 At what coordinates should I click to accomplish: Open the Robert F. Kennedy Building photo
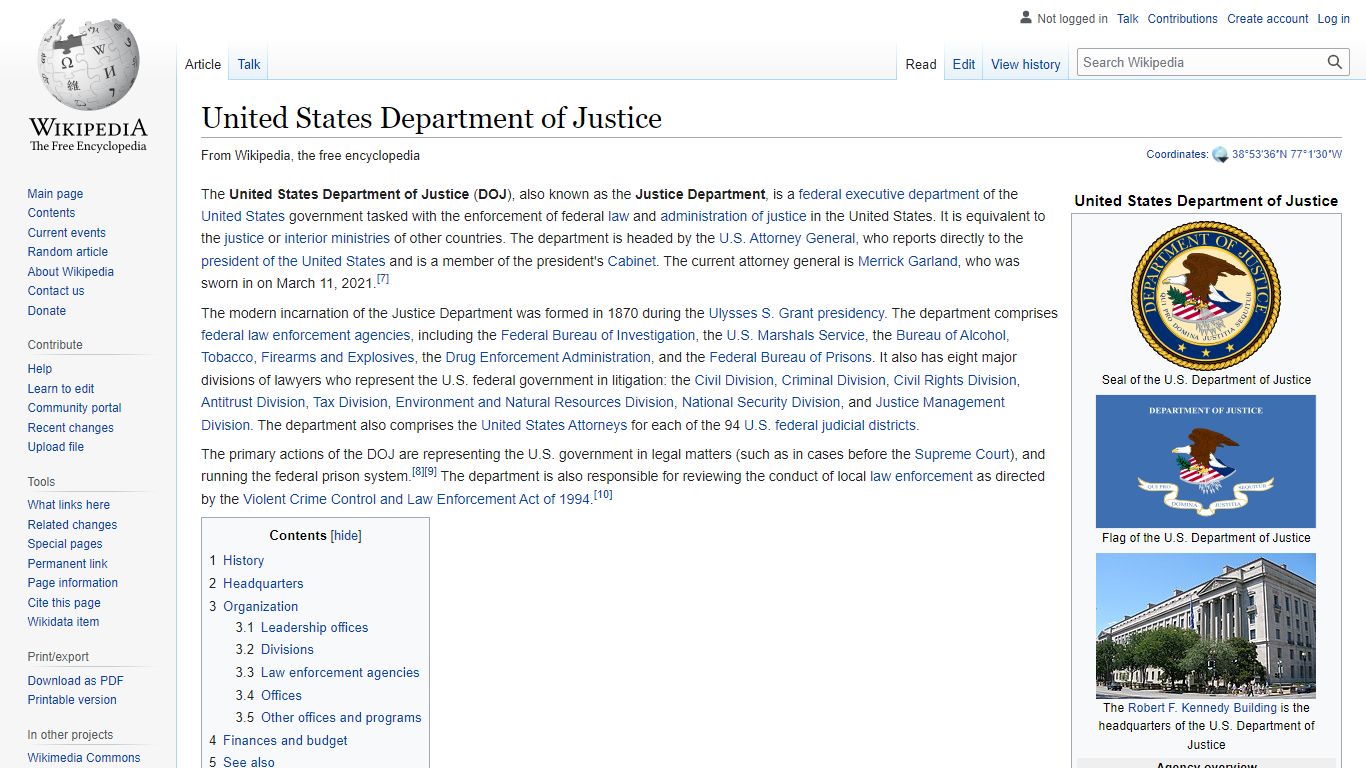[1206, 626]
